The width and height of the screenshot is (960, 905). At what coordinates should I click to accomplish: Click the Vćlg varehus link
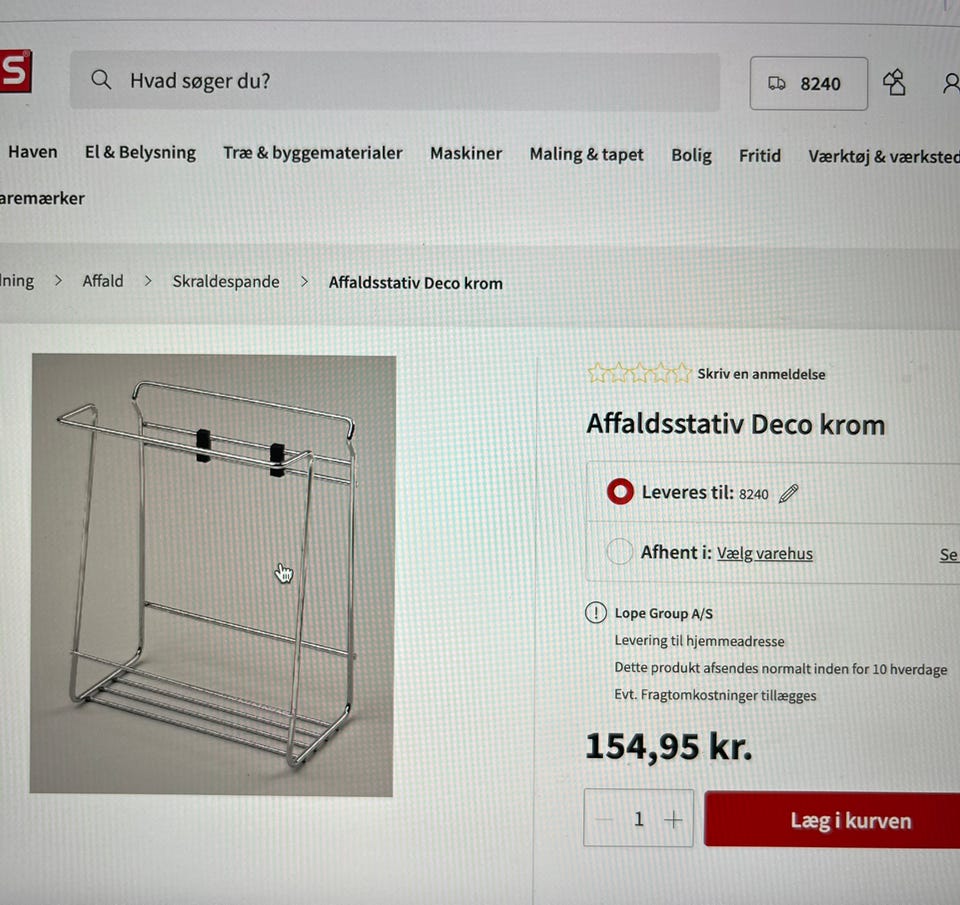pyautogui.click(x=765, y=554)
